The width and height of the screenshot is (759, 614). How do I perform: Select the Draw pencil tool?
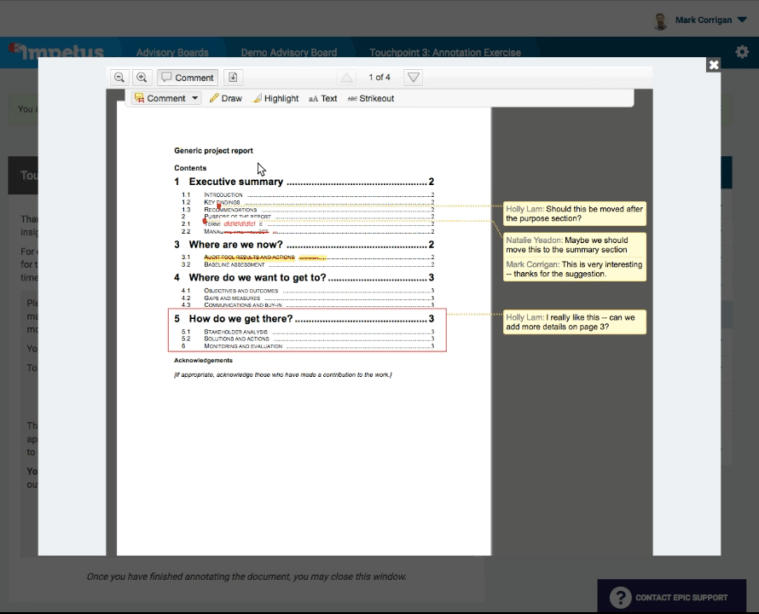[226, 98]
